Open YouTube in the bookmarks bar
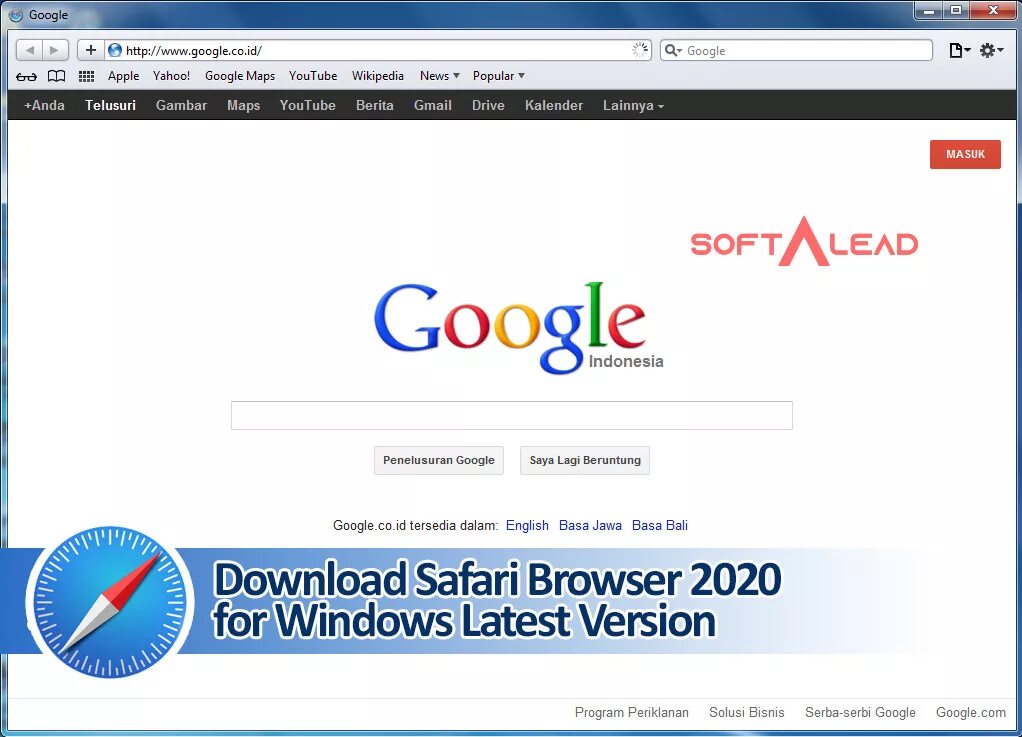 pyautogui.click(x=313, y=76)
